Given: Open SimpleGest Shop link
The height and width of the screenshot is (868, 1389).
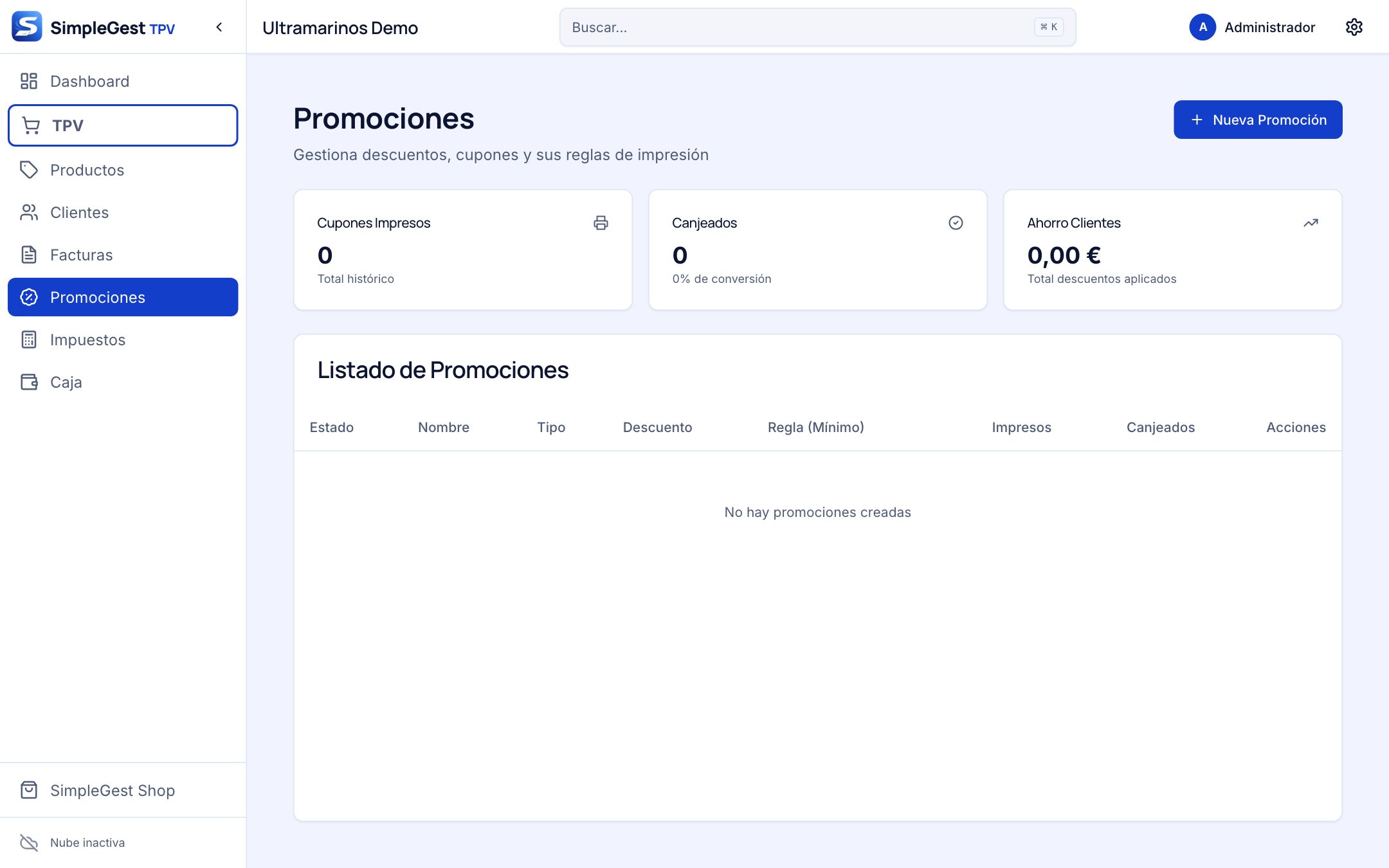Looking at the screenshot, I should (123, 790).
